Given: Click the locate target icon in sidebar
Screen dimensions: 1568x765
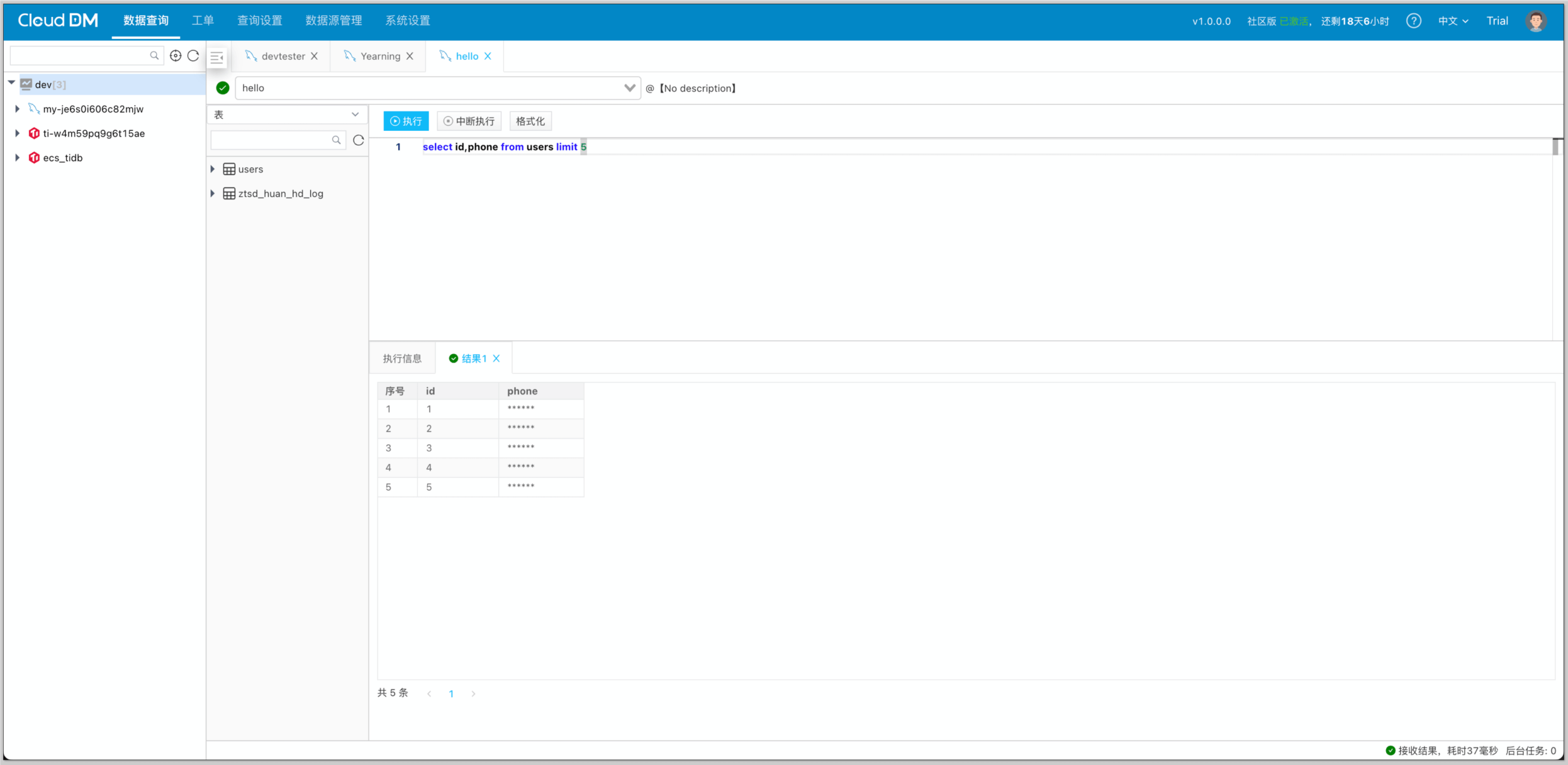Looking at the screenshot, I should coord(176,56).
